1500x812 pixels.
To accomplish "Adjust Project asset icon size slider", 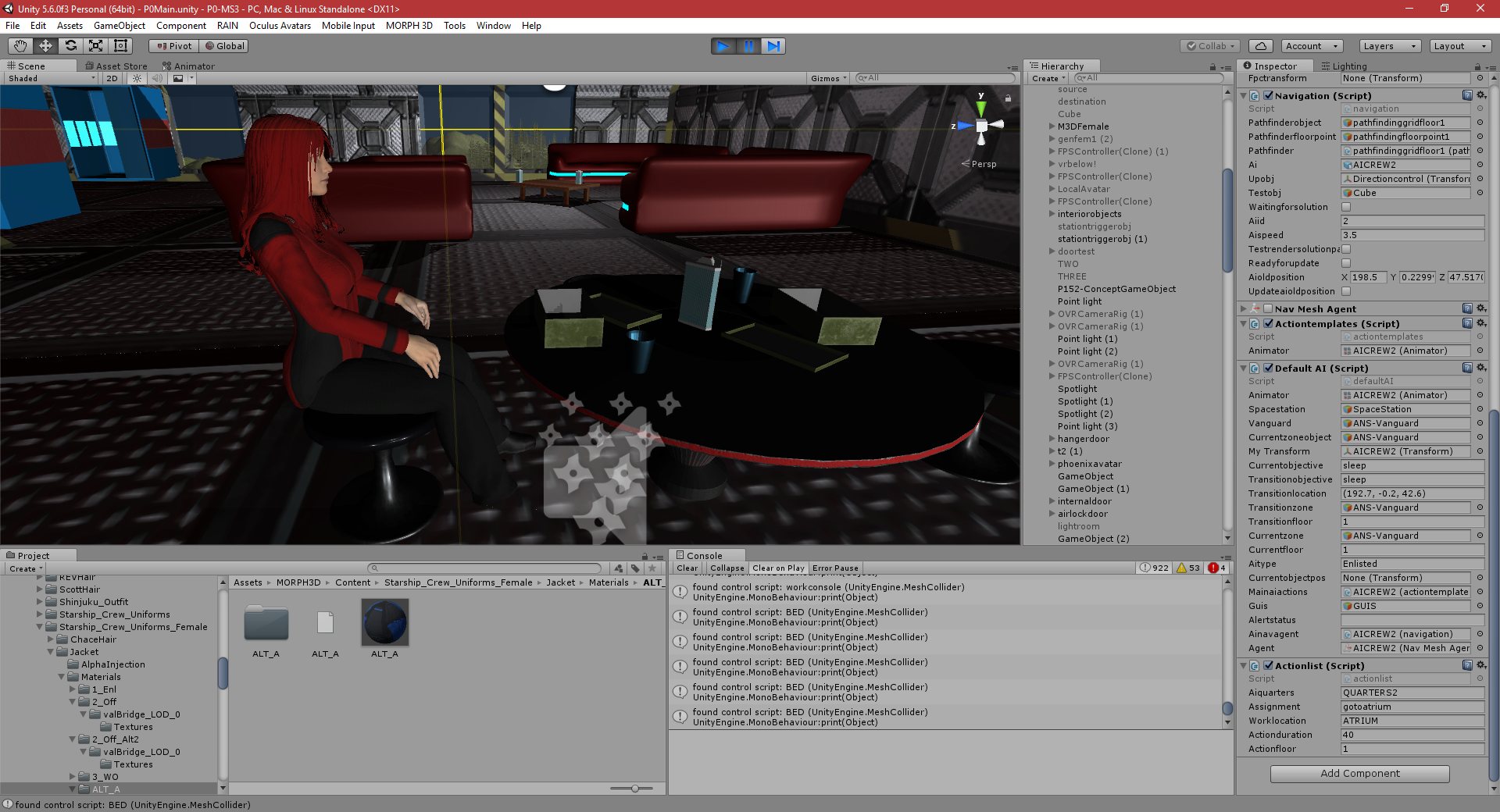I will pos(635,789).
